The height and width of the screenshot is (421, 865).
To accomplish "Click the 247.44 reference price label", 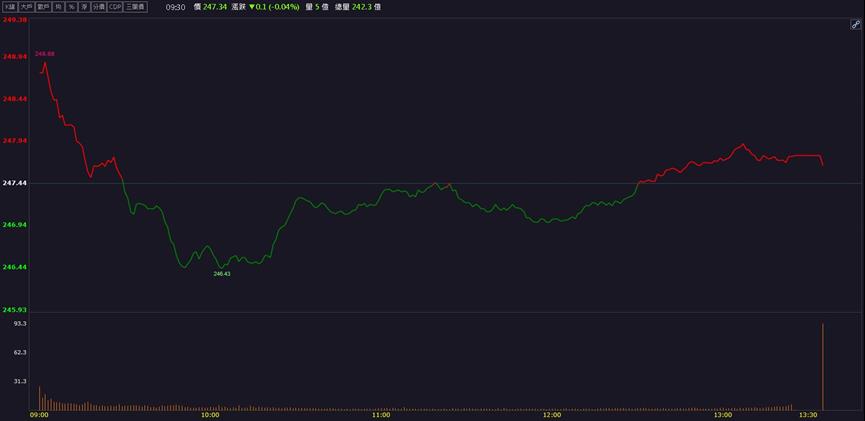I will [x=15, y=183].
